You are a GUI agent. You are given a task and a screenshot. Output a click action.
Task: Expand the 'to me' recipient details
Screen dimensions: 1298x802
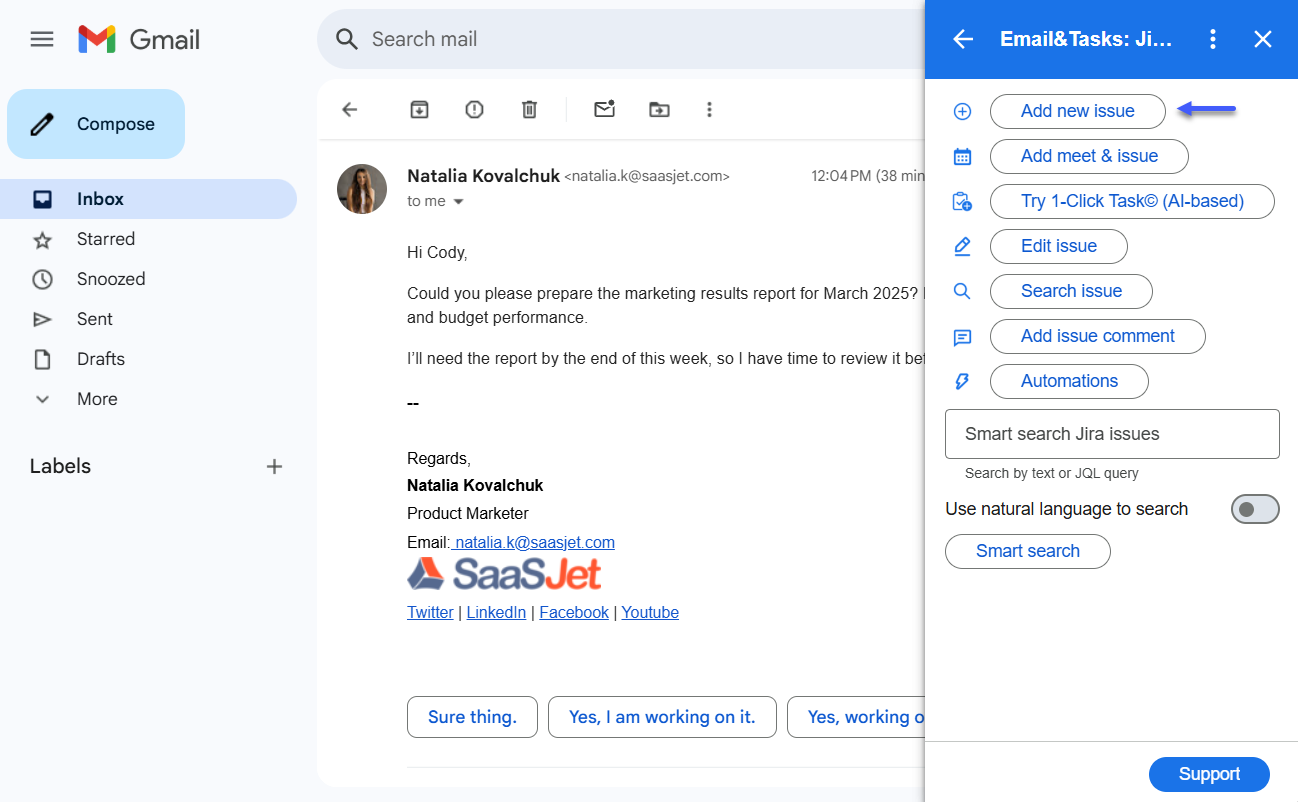(459, 202)
